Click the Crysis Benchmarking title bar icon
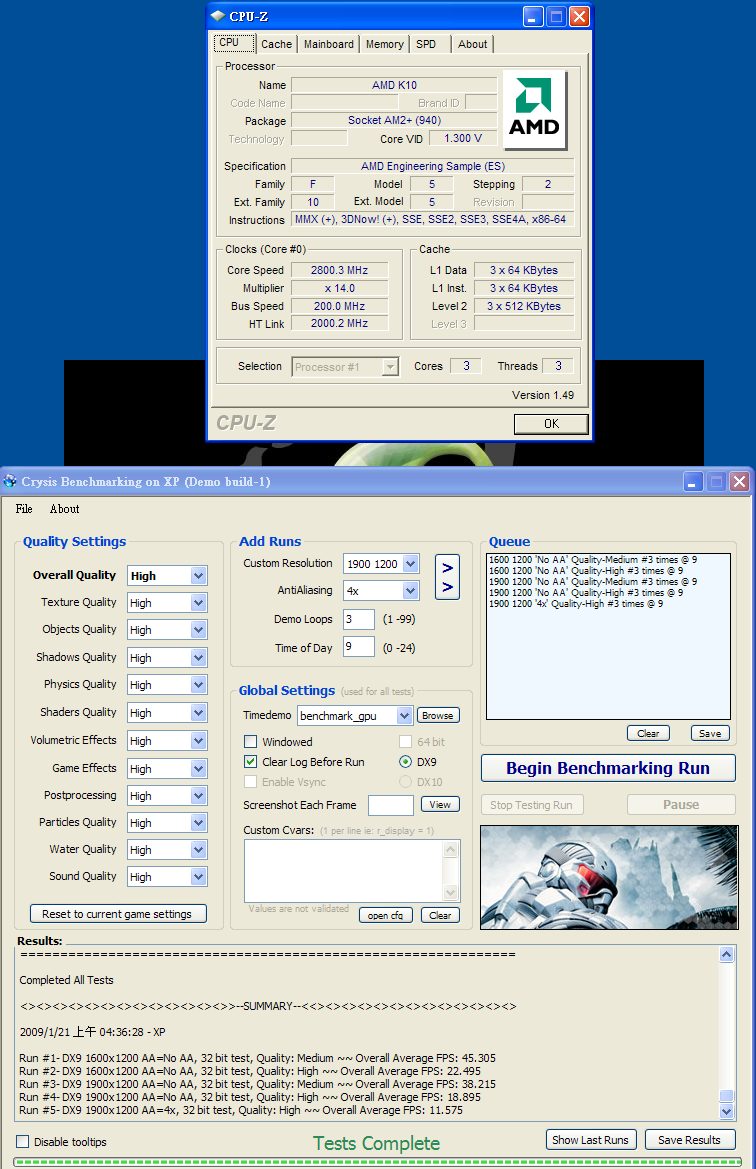Screen dimensions: 756x1169 click(10, 482)
